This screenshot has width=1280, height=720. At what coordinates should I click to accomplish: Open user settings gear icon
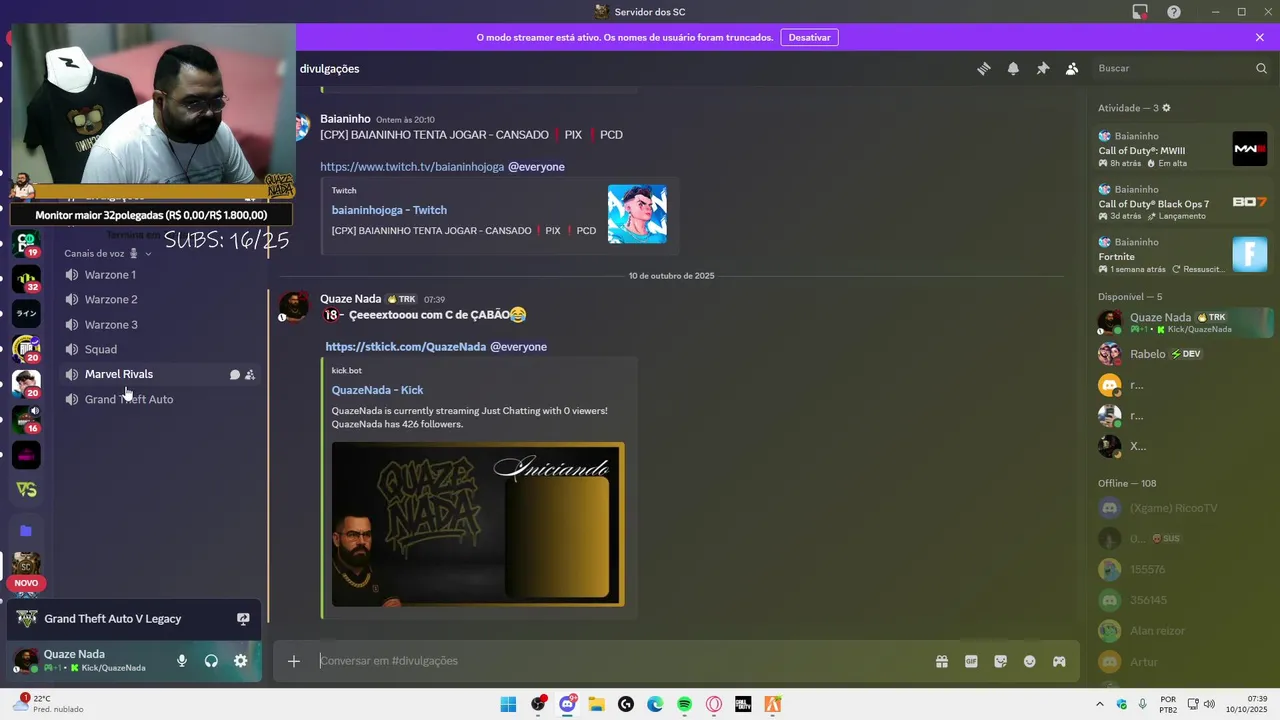tap(240, 661)
